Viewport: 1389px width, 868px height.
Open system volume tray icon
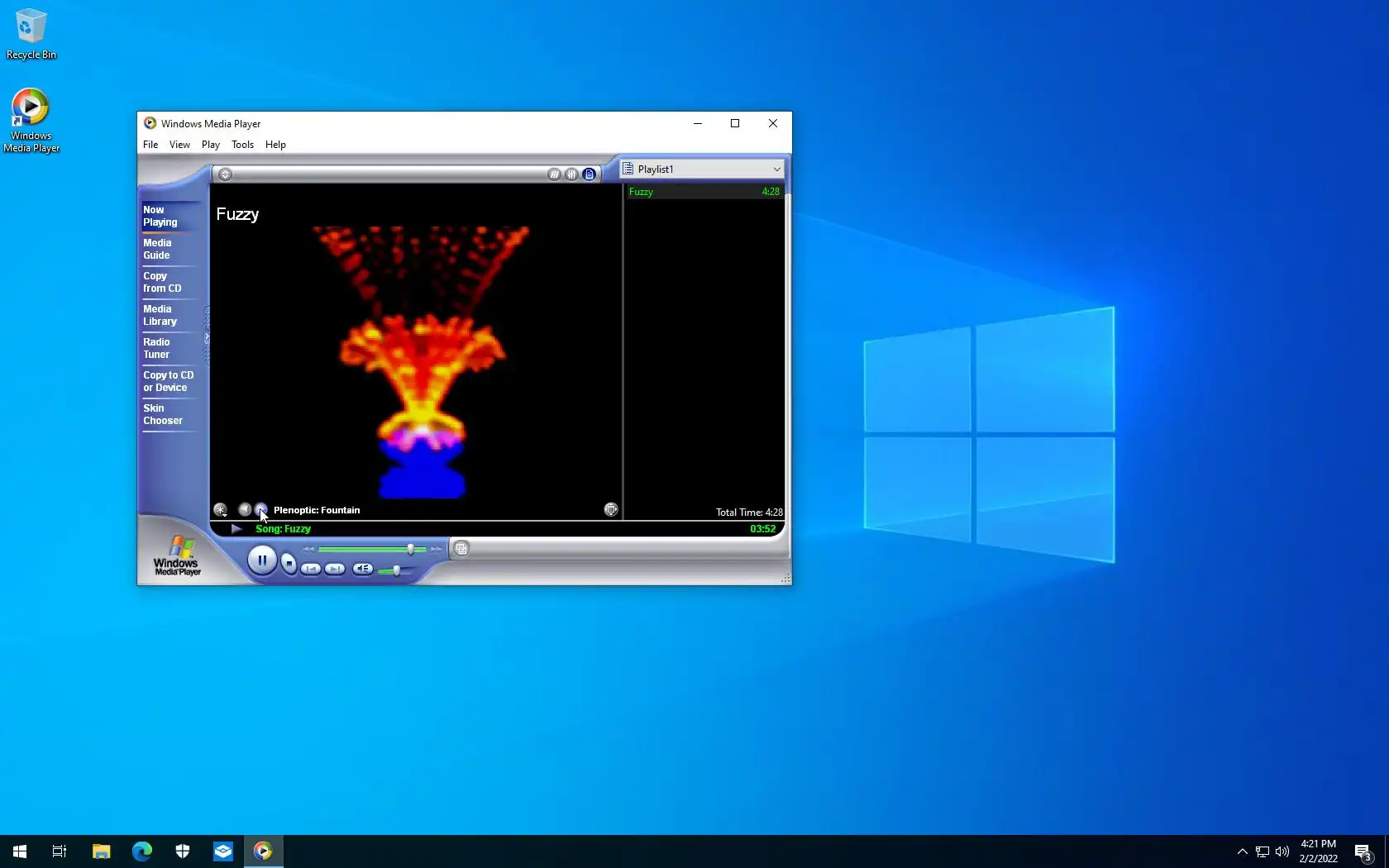pos(1282,851)
